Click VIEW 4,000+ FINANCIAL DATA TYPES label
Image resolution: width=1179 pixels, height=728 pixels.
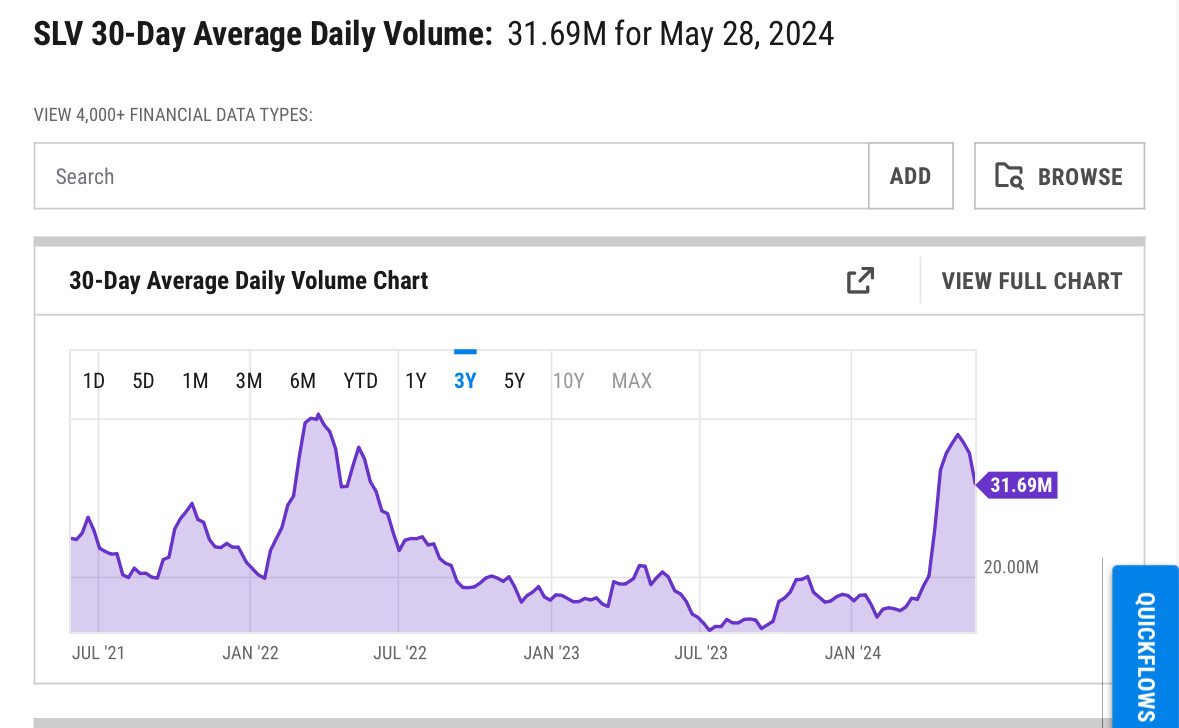173,115
